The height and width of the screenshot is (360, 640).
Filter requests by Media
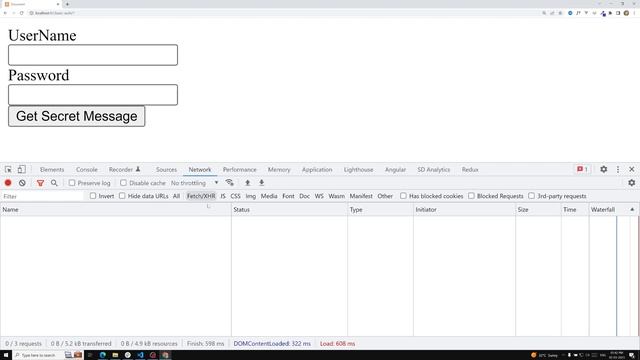point(269,196)
